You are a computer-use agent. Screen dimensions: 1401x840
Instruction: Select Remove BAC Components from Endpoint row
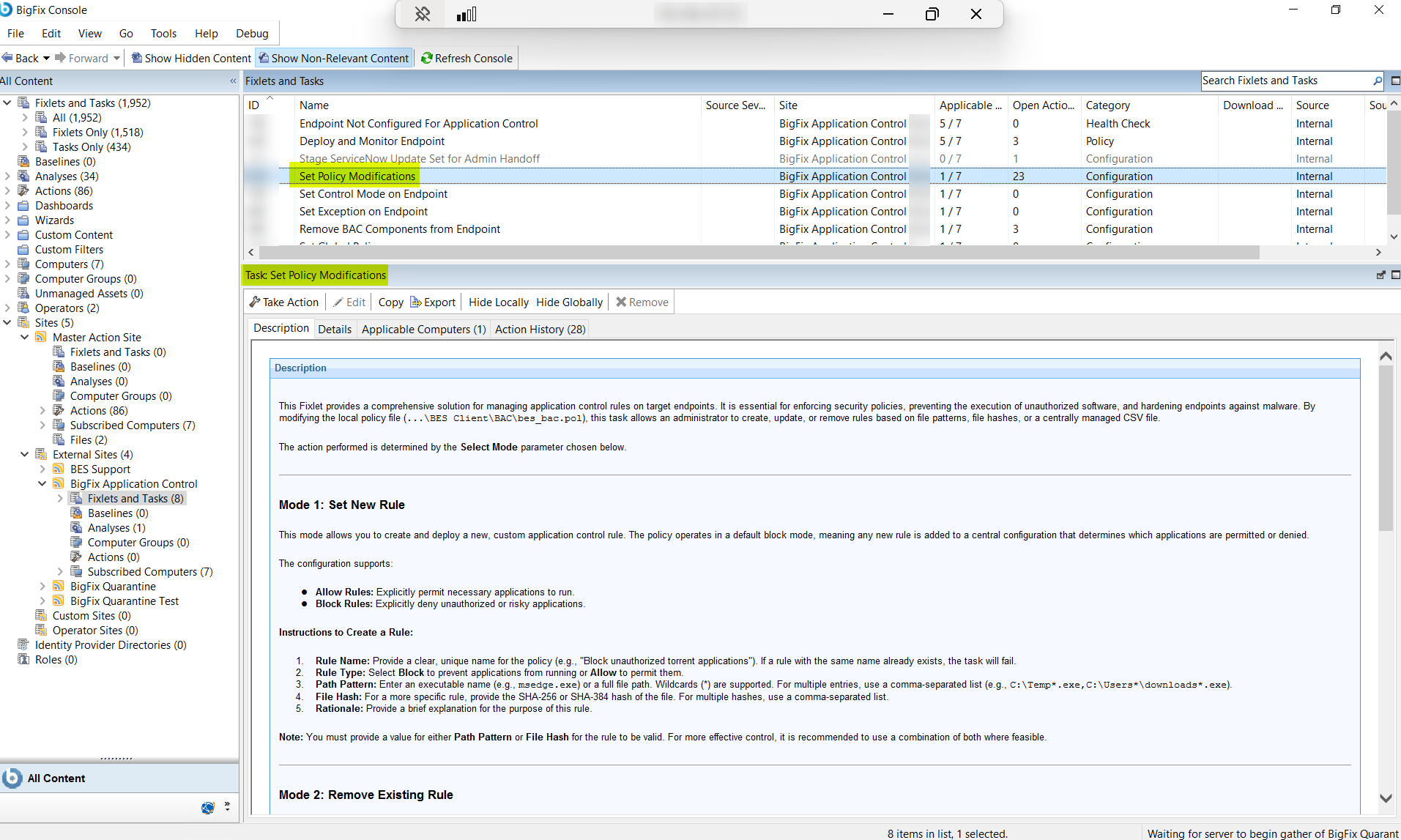(814, 229)
